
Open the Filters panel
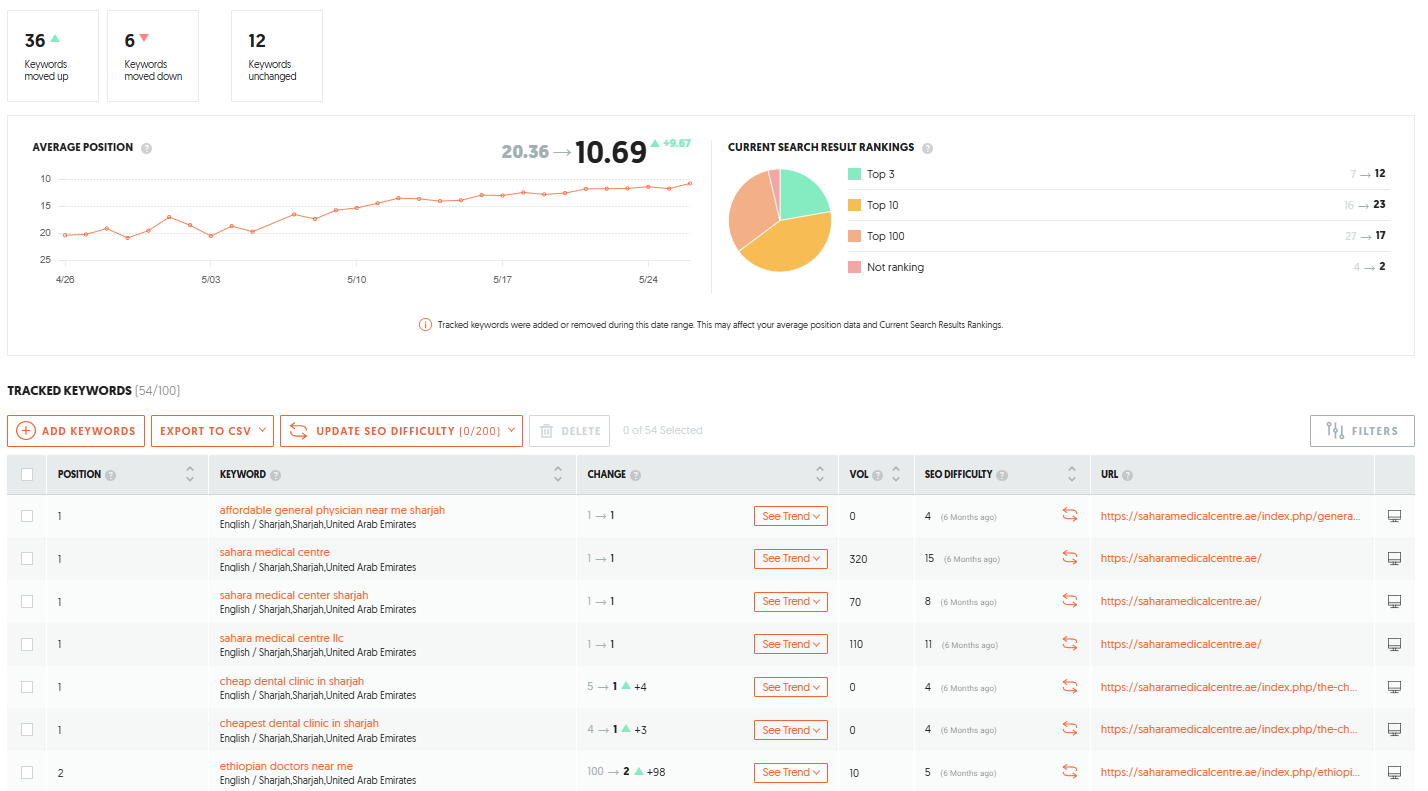[x=1362, y=430]
